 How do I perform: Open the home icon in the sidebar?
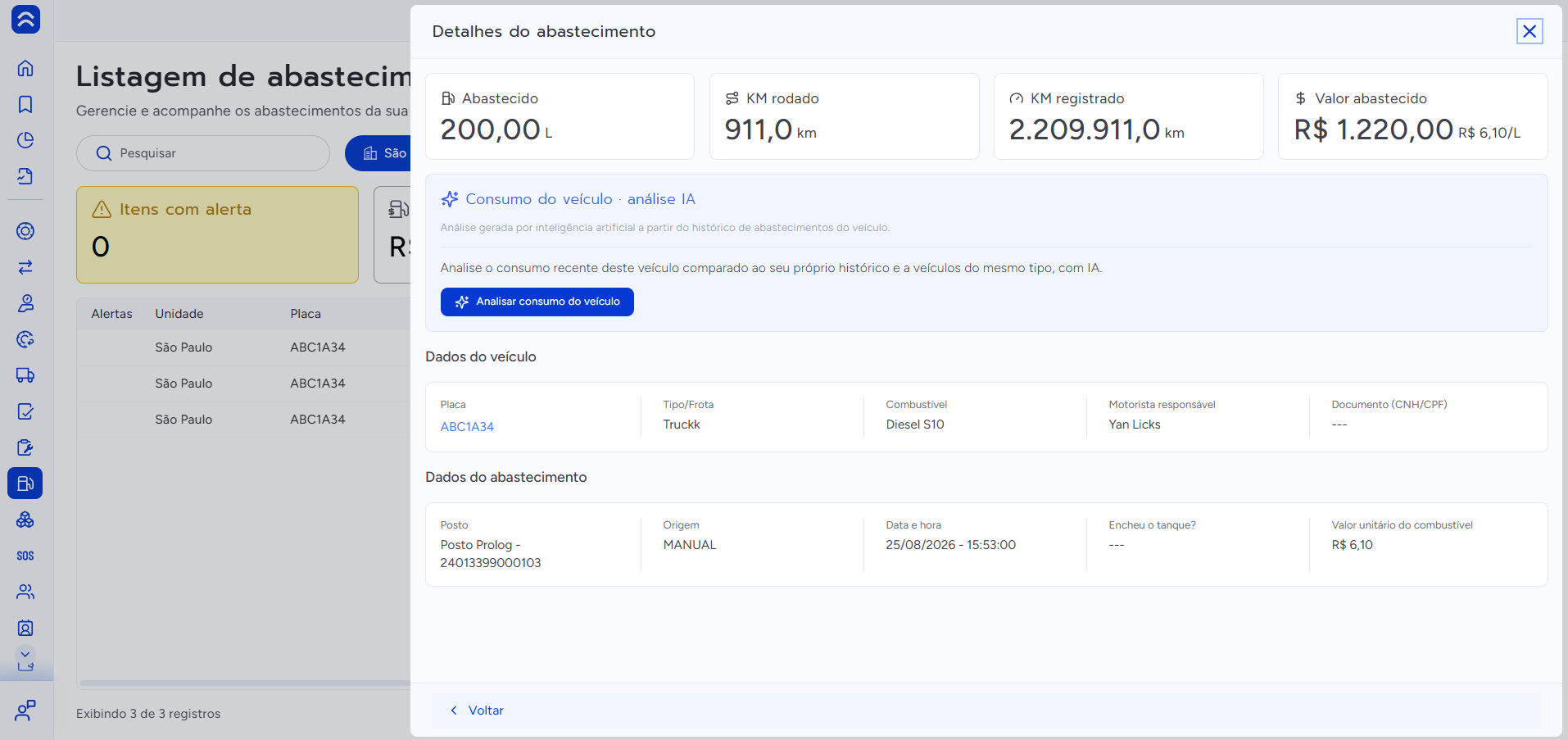[25, 68]
